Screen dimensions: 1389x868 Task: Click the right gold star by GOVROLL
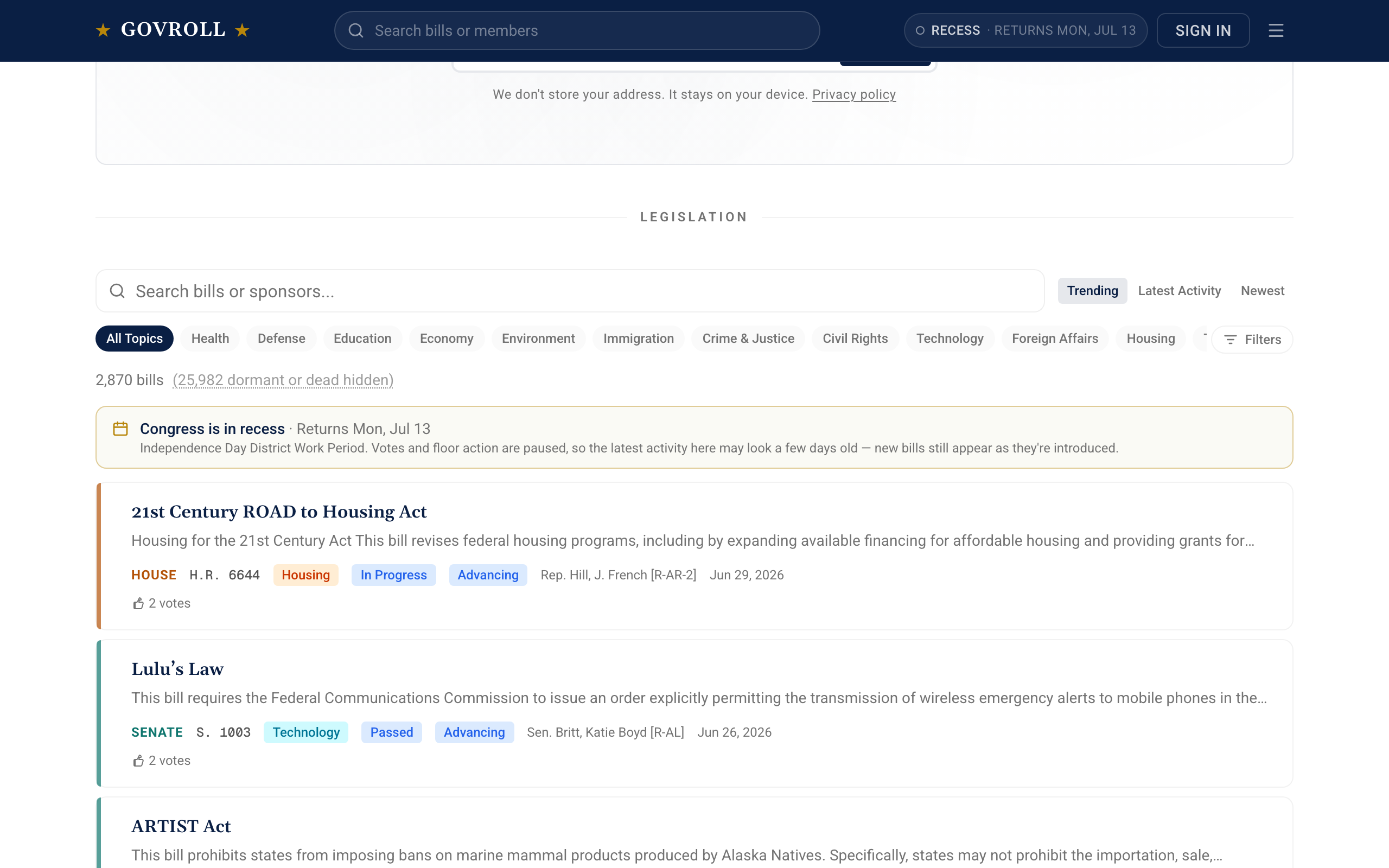242,30
